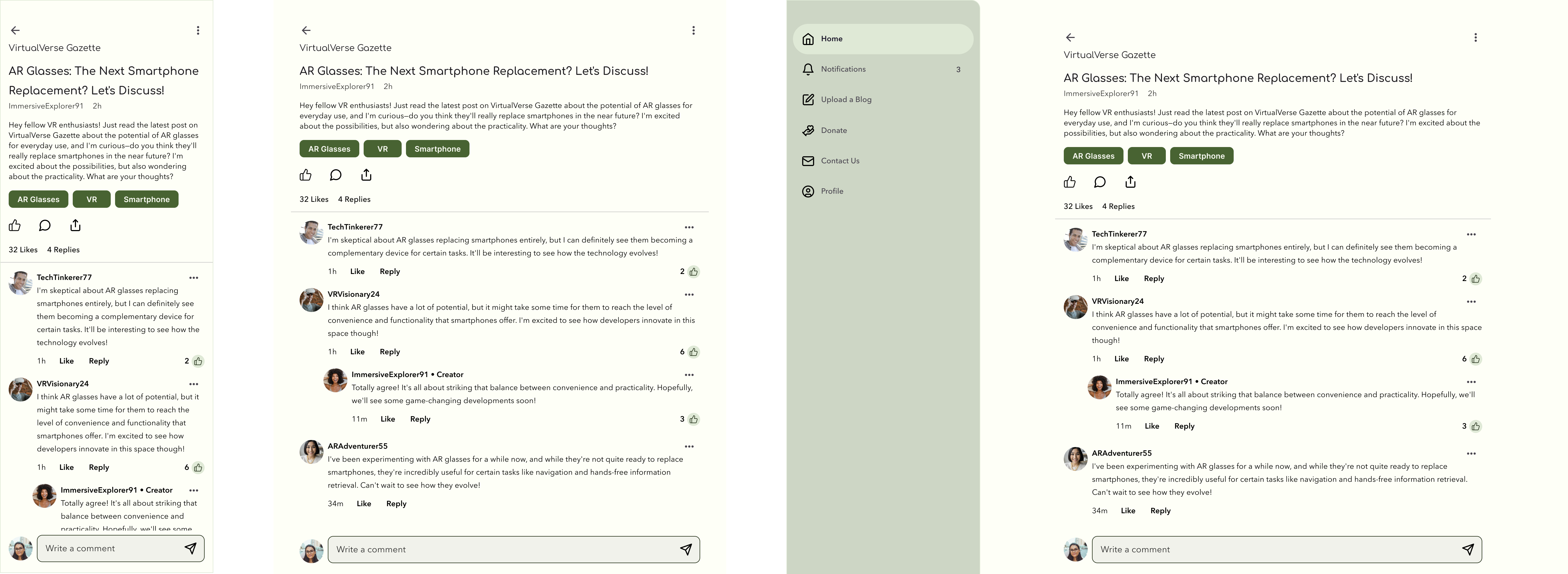Select the Upload a Blog menu item
Screen dimensions: 1568x574
[846, 100]
